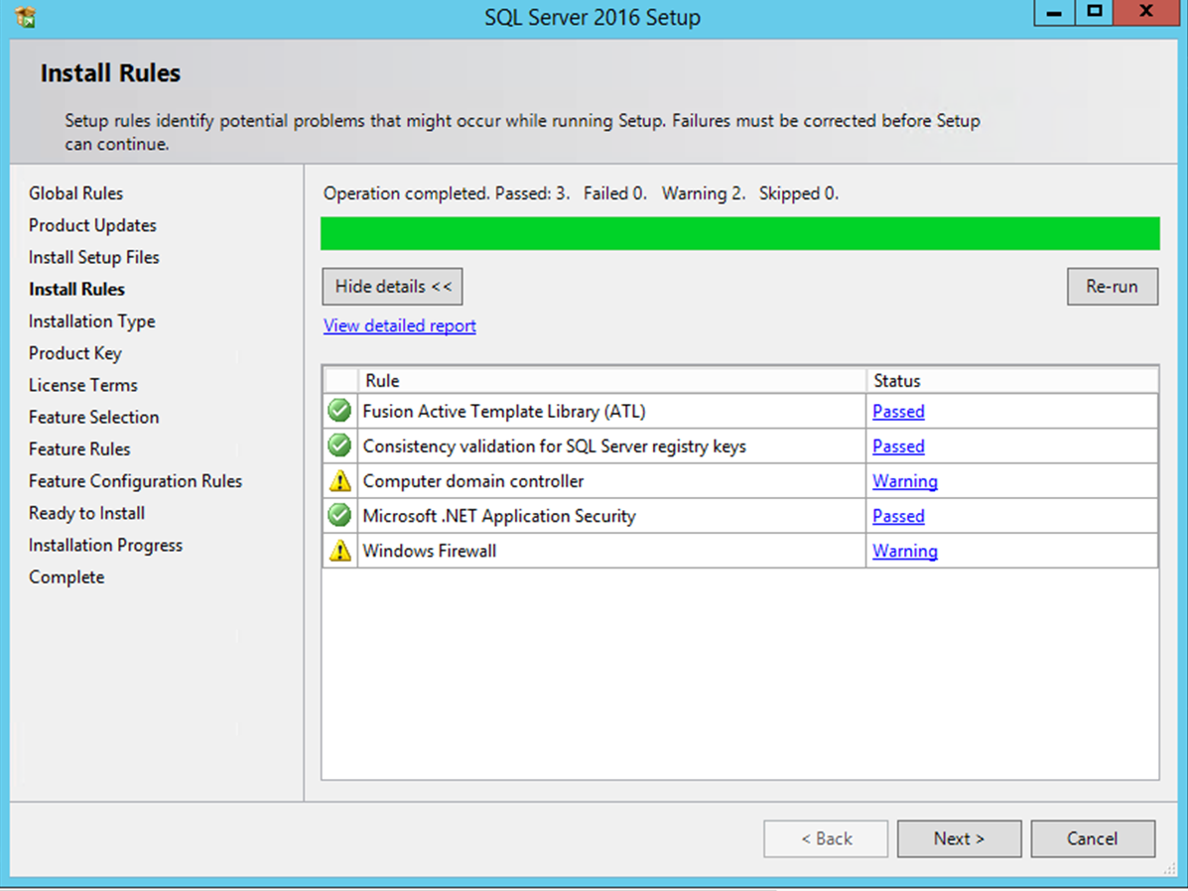This screenshot has width=1188, height=891.
Task: Select the Install Rules step in sidebar
Action: tap(77, 289)
